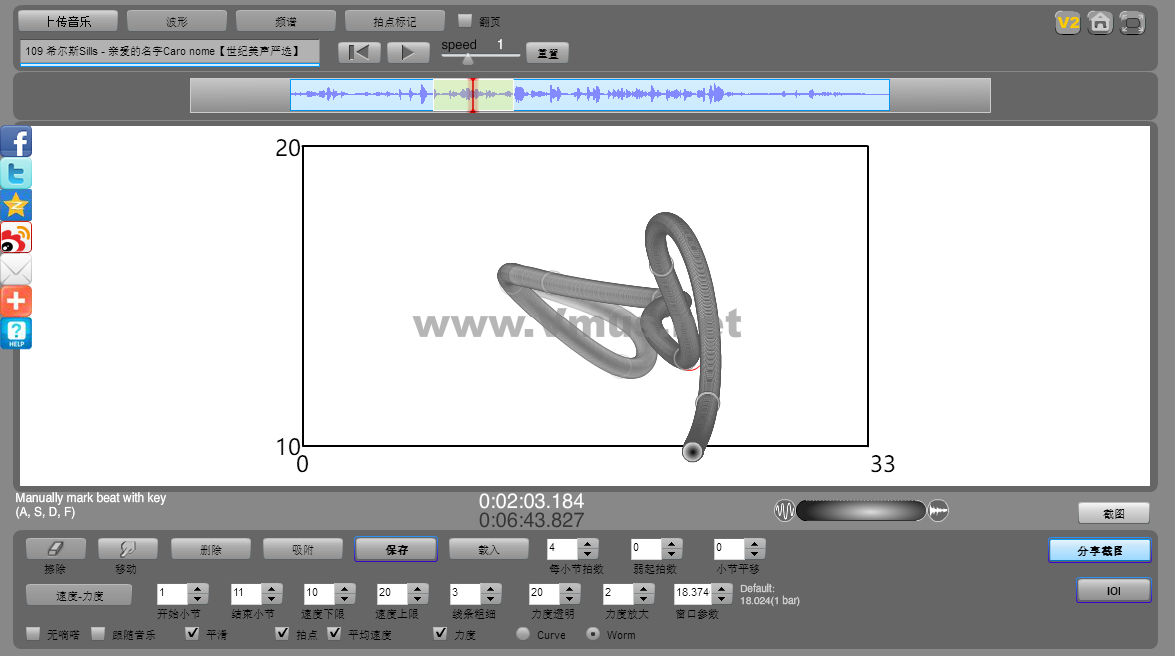The image size is (1175, 656).
Task: Click the yellow V2 version icon
Action: click(1067, 22)
